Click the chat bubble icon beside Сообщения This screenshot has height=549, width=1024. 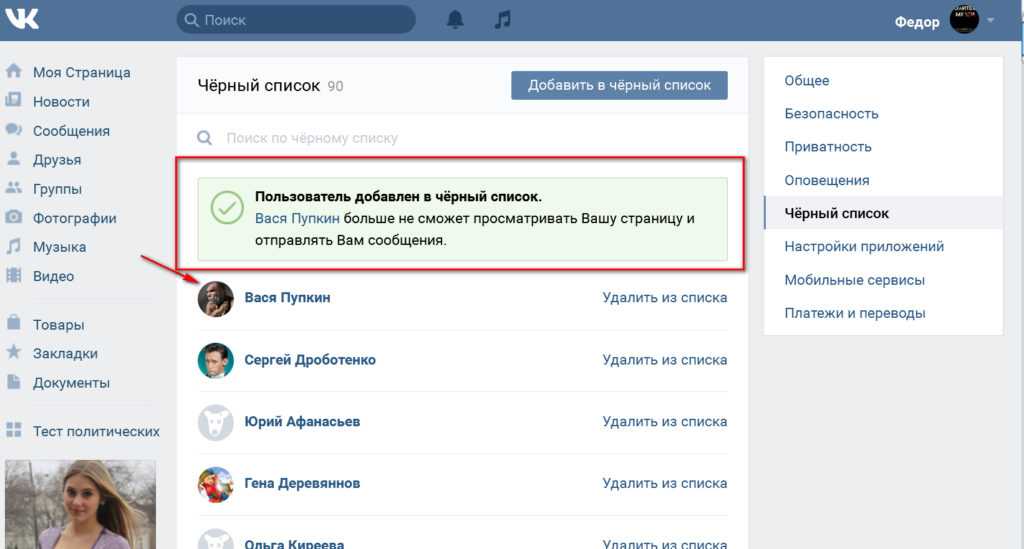[14, 129]
